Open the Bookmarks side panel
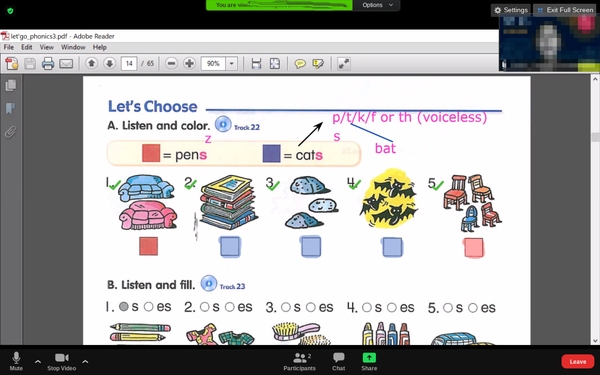 pyautogui.click(x=10, y=109)
